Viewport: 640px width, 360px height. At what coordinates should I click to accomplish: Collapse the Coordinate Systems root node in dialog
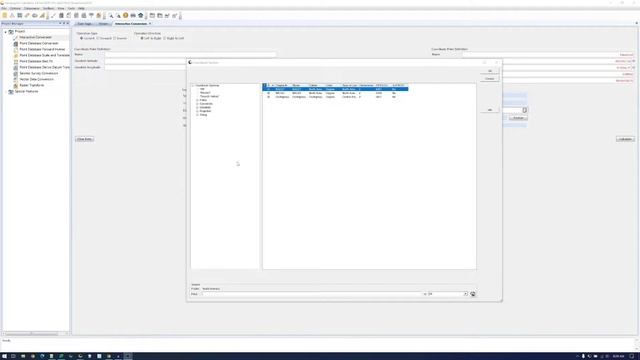[x=193, y=86]
